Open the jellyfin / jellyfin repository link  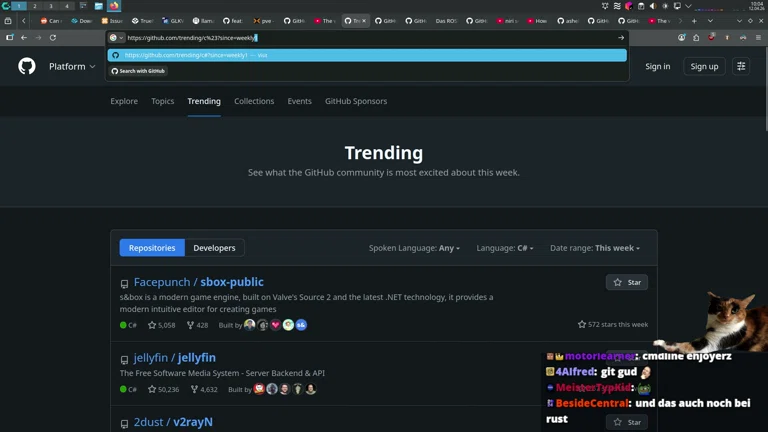[x=174, y=358]
